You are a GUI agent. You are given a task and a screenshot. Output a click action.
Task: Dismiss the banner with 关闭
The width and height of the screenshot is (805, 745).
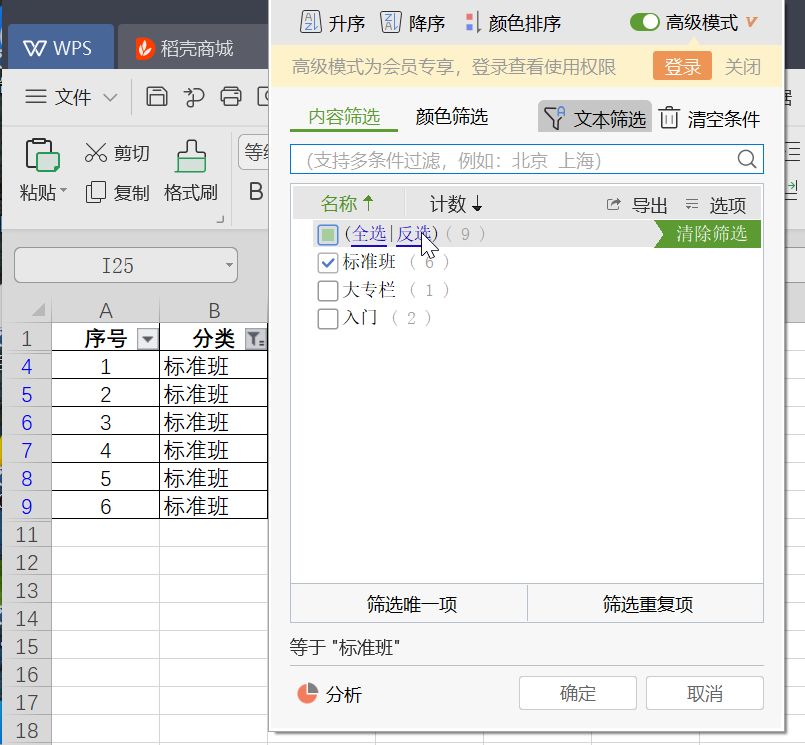(742, 66)
